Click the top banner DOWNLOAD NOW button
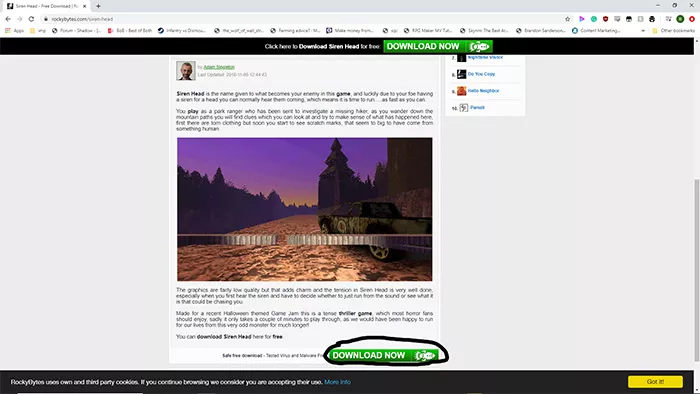This screenshot has height=394, width=700. click(438, 46)
